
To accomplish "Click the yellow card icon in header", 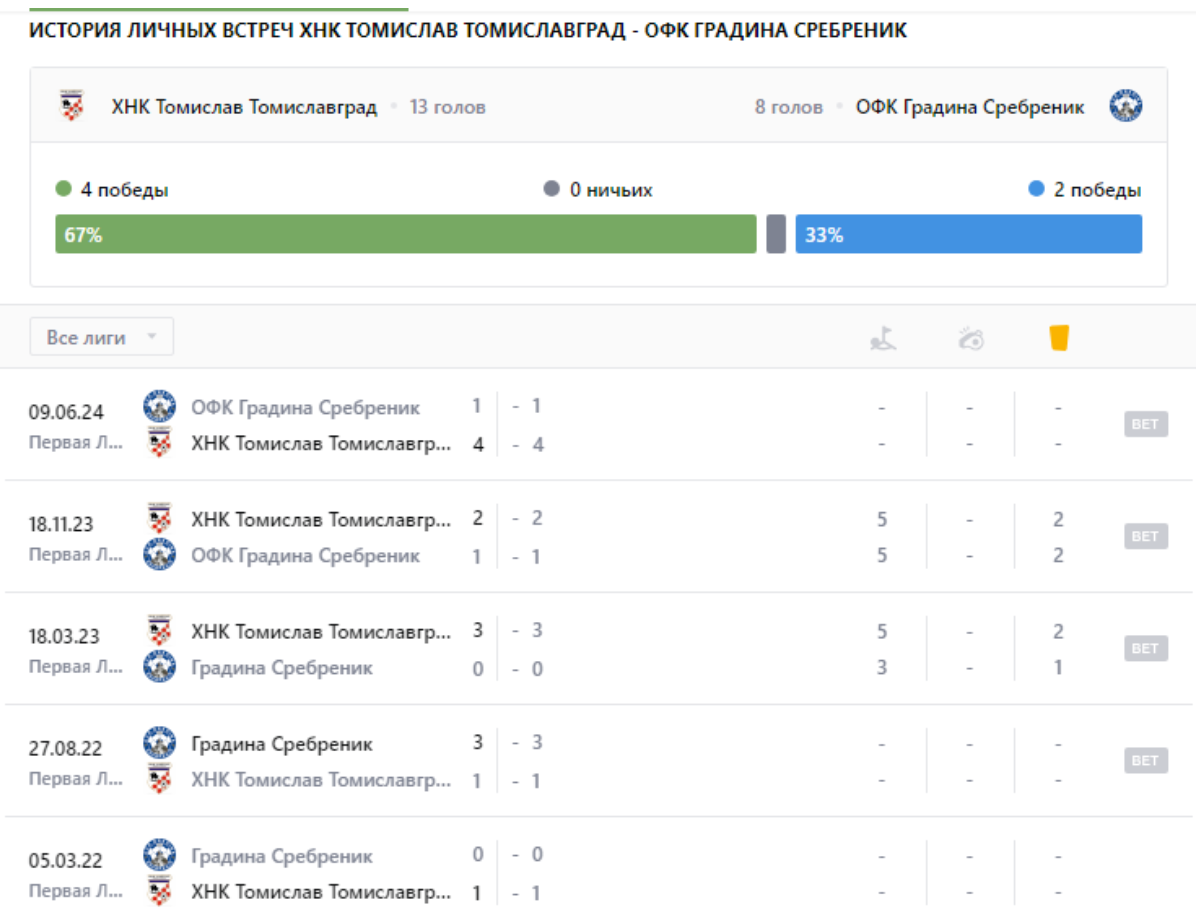I will pos(1059,338).
